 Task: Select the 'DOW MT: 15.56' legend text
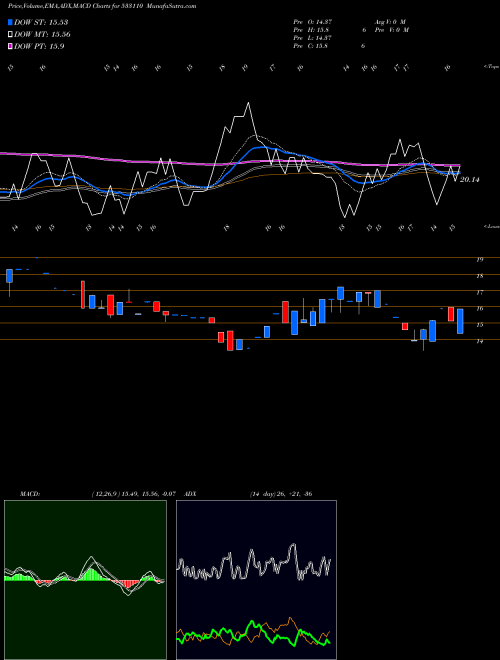[x=42, y=35]
